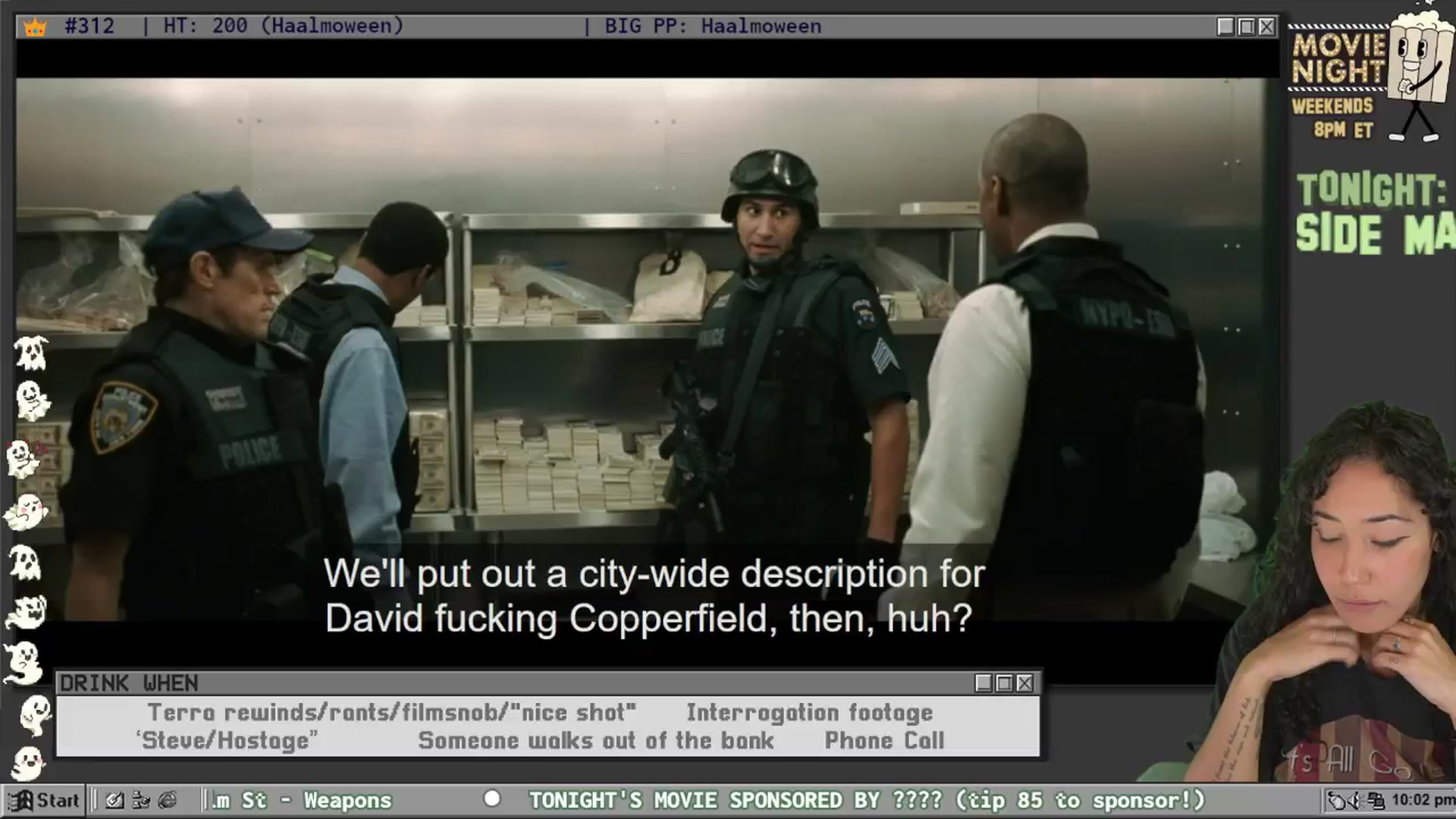Click the first quick launch icon beside Start
Image resolution: width=1456 pixels, height=819 pixels.
[x=115, y=800]
